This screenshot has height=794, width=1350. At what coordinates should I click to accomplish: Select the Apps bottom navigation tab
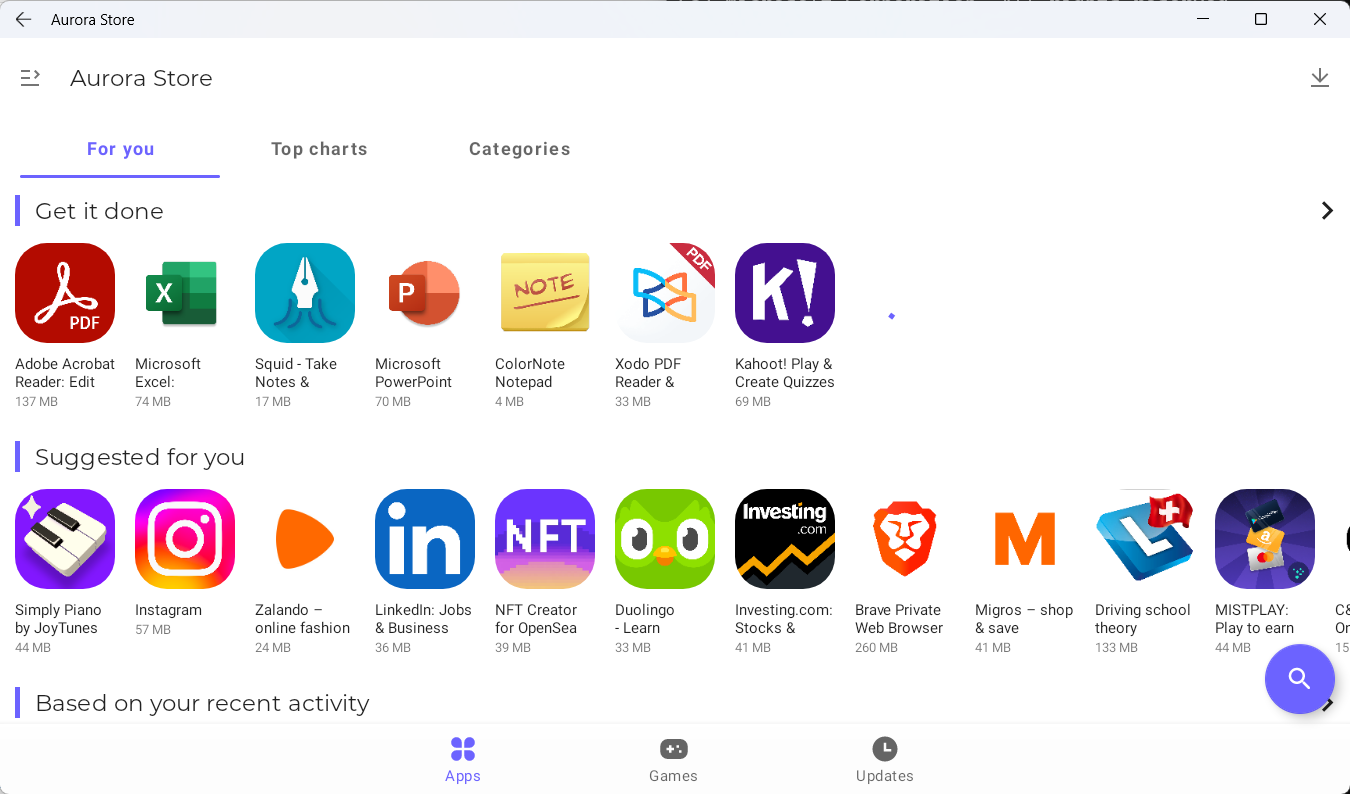[x=463, y=760]
